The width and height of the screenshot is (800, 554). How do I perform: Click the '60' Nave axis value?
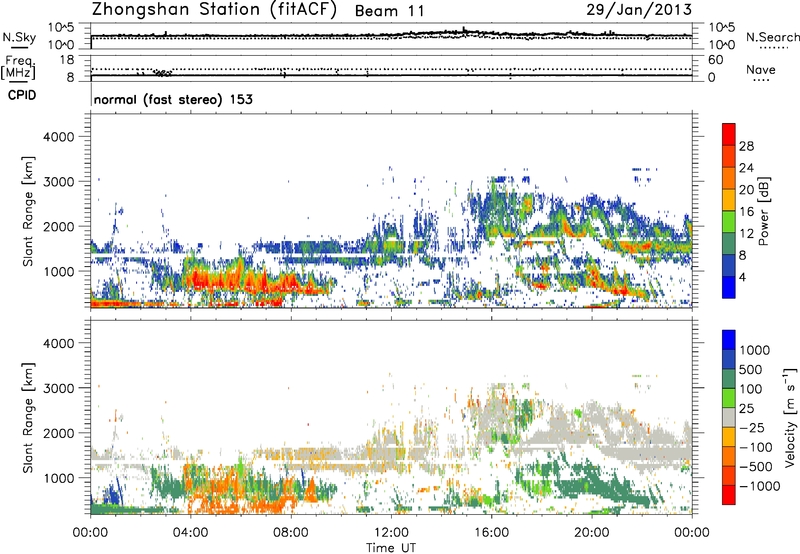pos(715,60)
